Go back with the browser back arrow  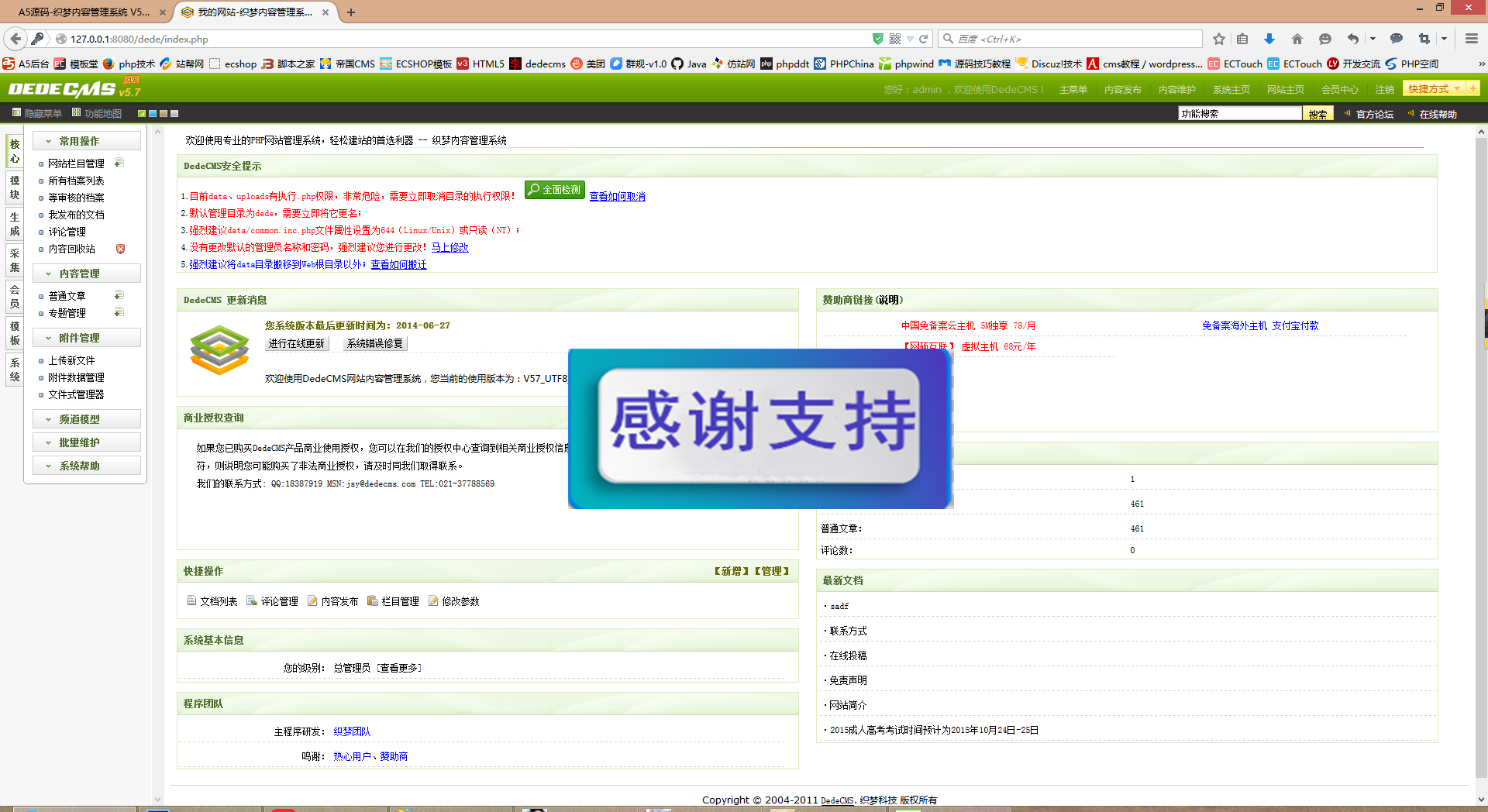pos(15,39)
